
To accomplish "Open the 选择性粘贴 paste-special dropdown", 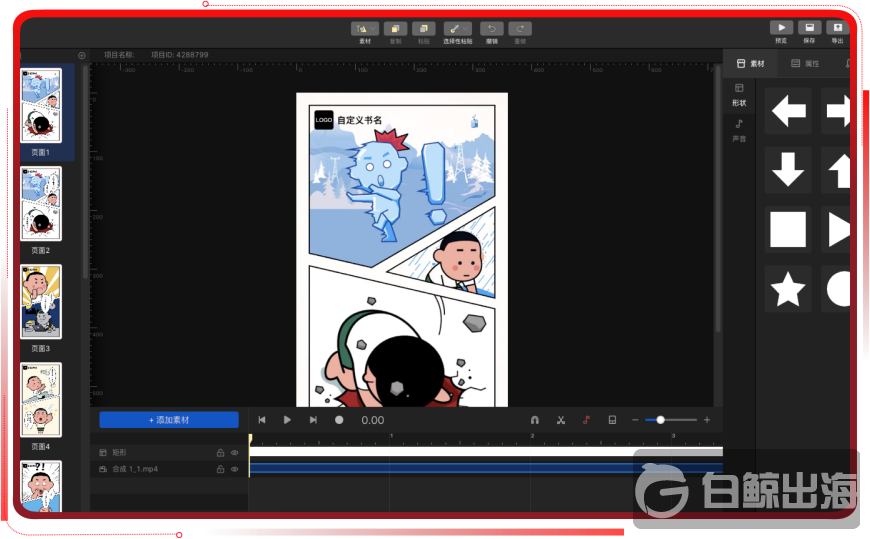I will click(457, 29).
